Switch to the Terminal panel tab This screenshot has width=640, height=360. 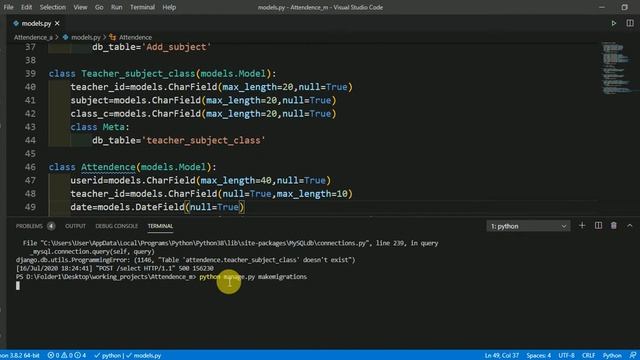point(160,226)
